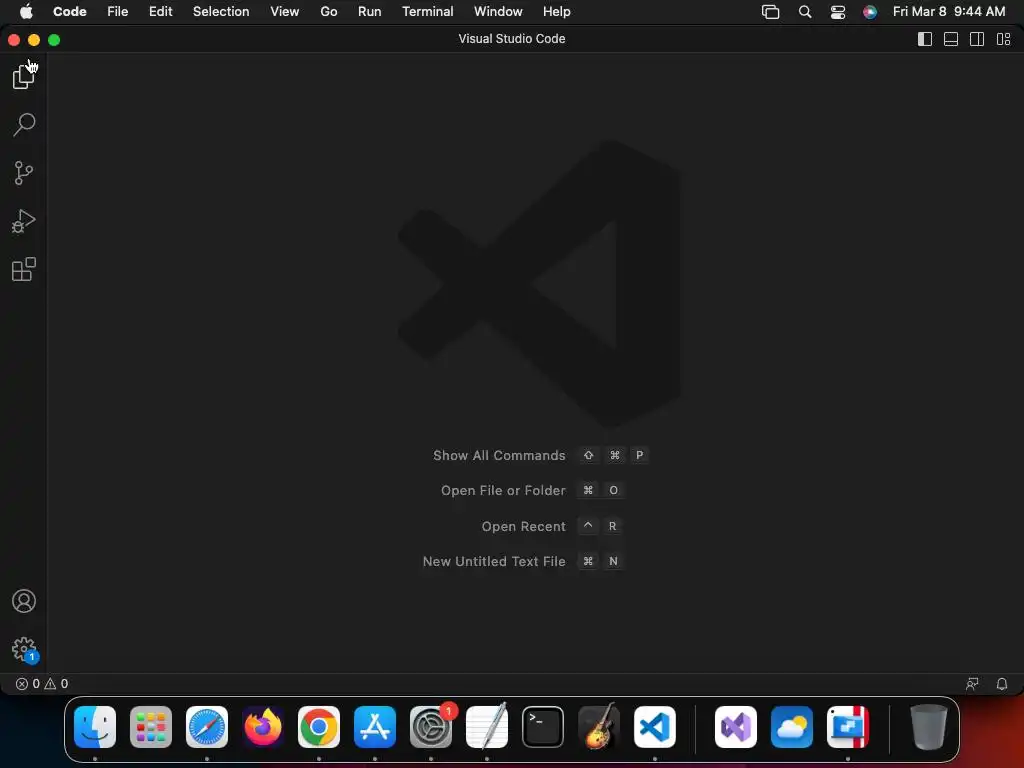Open the View menu
Screen dimensions: 1024x768
(x=284, y=12)
